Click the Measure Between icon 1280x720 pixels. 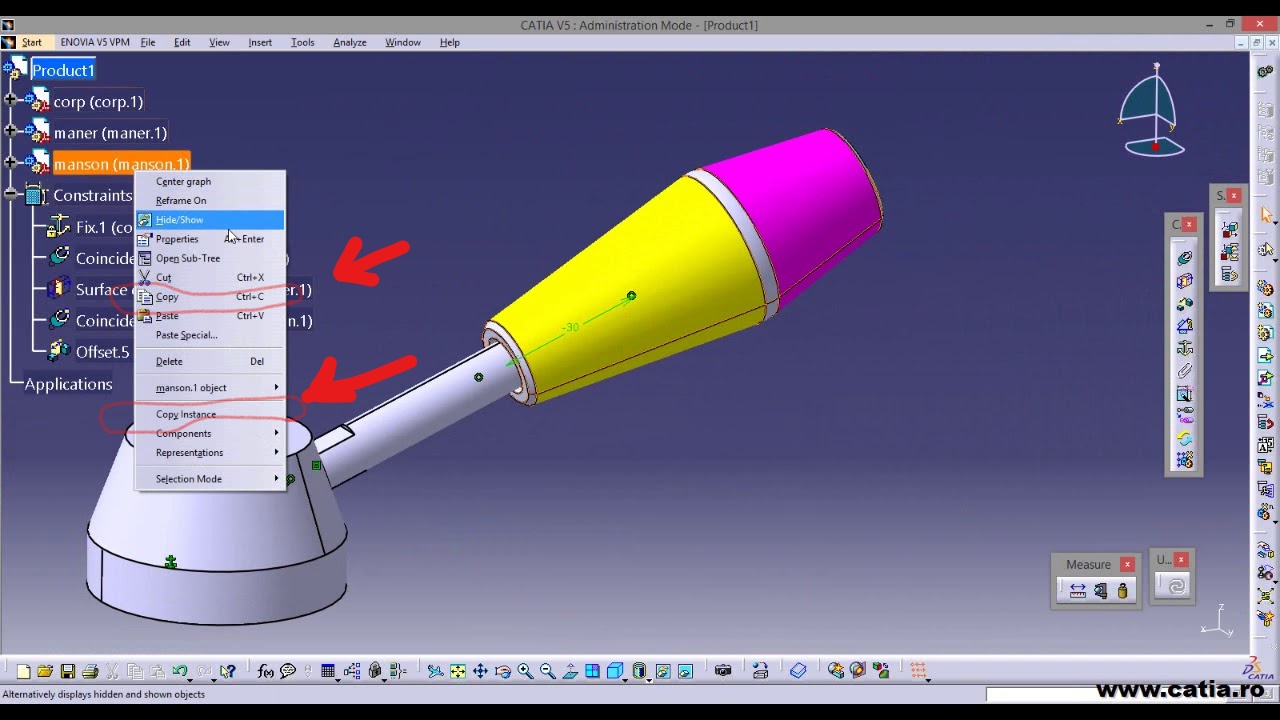point(1077,591)
